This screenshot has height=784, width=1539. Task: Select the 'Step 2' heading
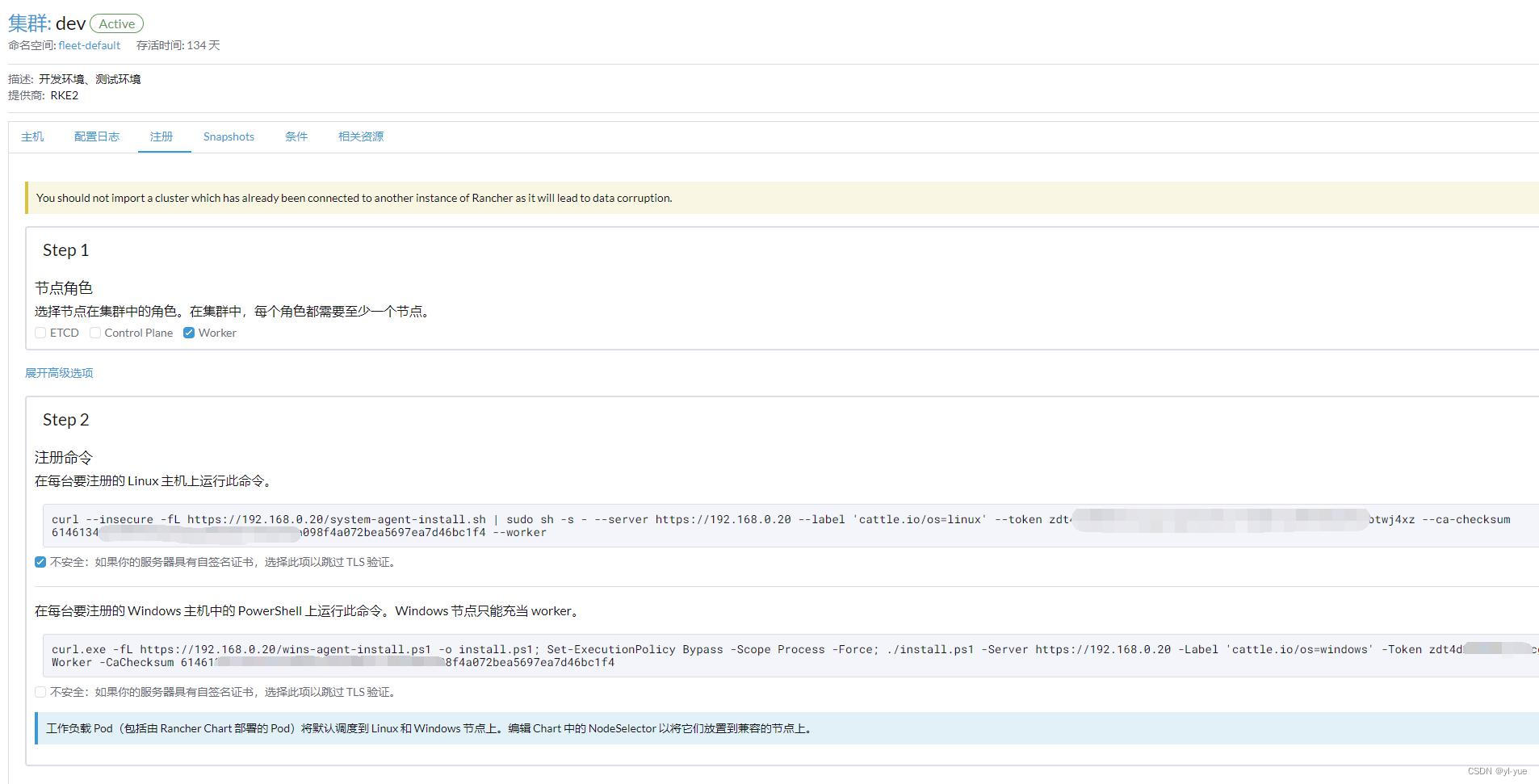pos(65,420)
